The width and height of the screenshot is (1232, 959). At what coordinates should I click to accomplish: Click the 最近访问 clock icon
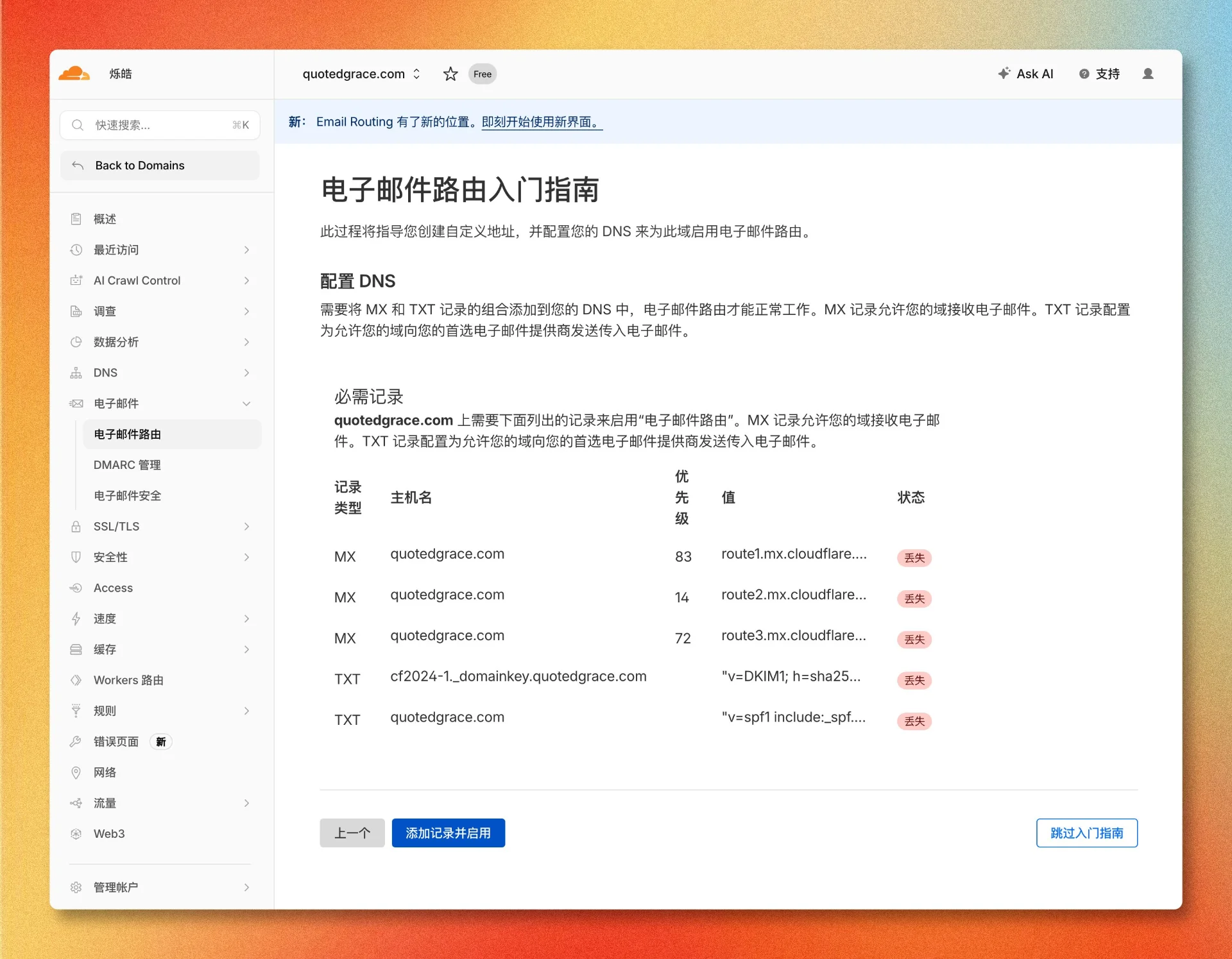tap(76, 250)
